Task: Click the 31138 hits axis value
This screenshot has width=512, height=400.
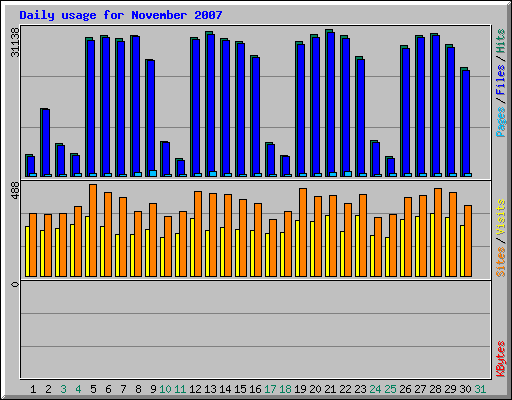Action: click(x=15, y=42)
